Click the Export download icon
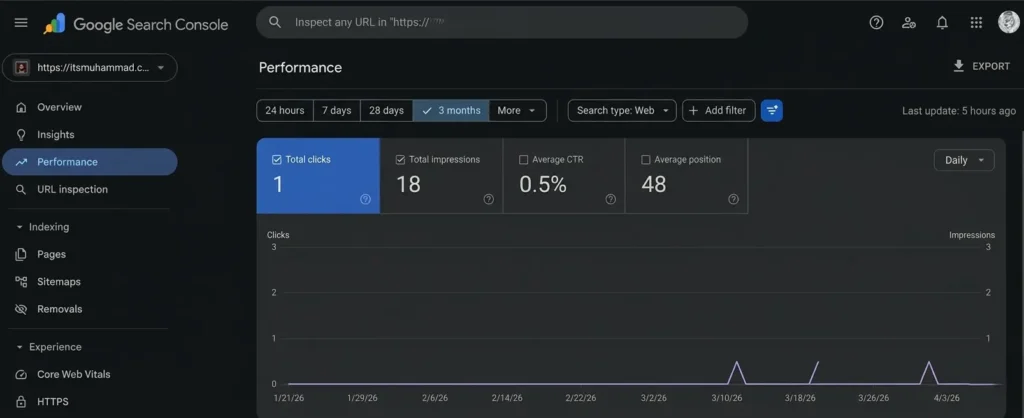Image resolution: width=1024 pixels, height=418 pixels. point(959,66)
